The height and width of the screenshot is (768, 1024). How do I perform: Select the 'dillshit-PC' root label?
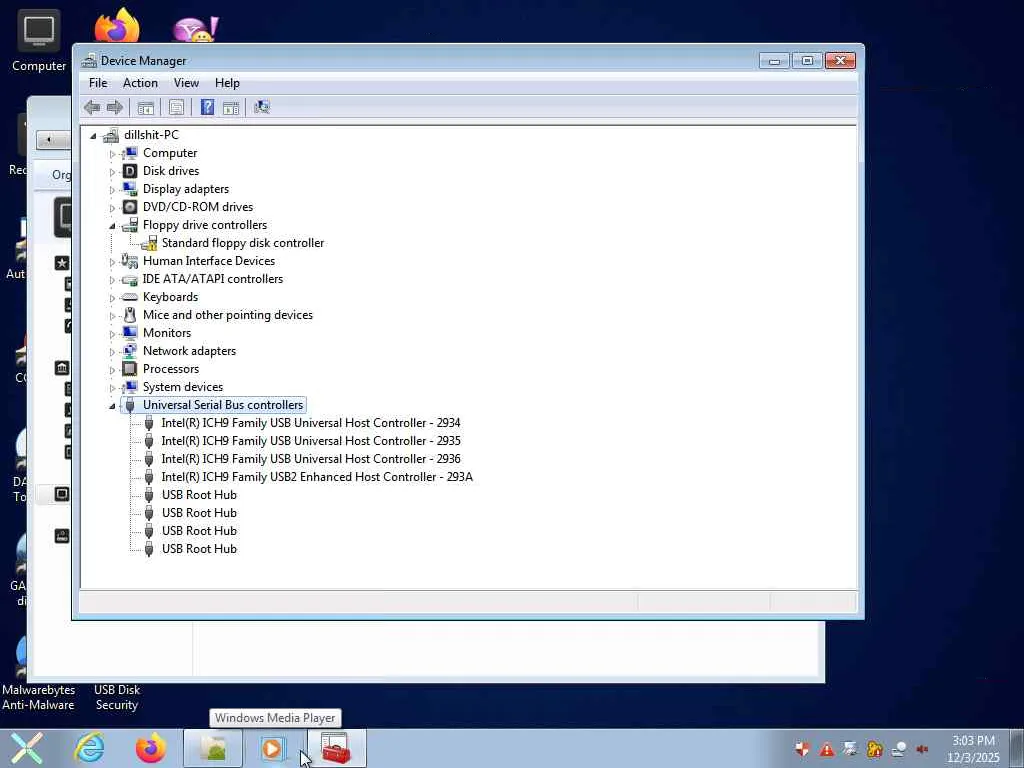pyautogui.click(x=151, y=135)
